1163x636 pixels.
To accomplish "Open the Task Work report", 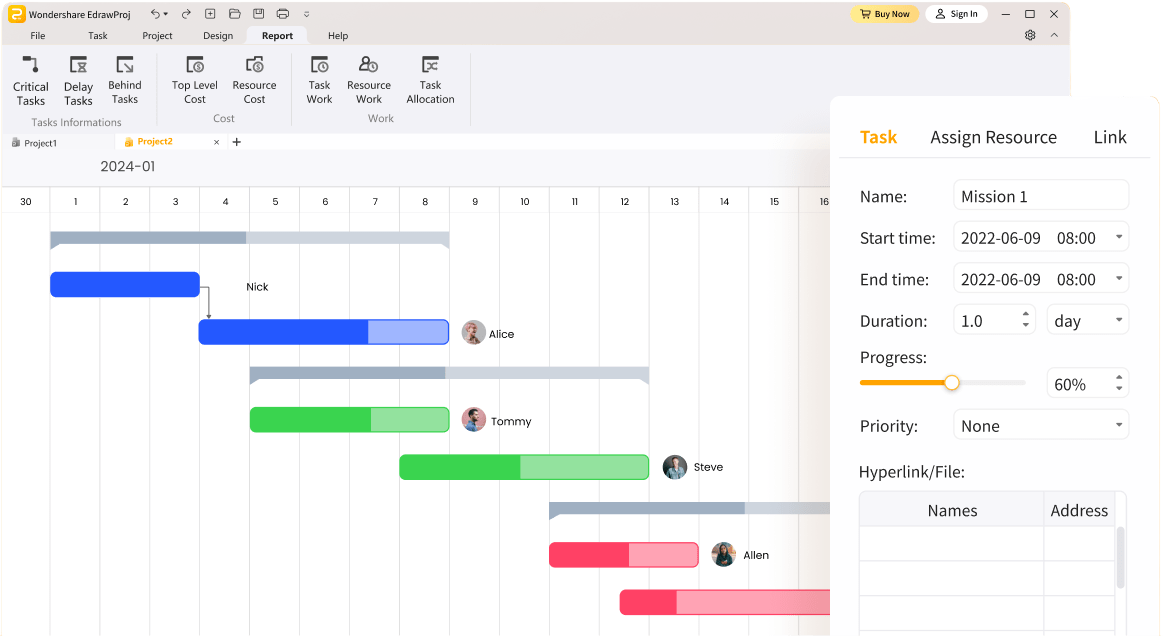I will point(320,79).
